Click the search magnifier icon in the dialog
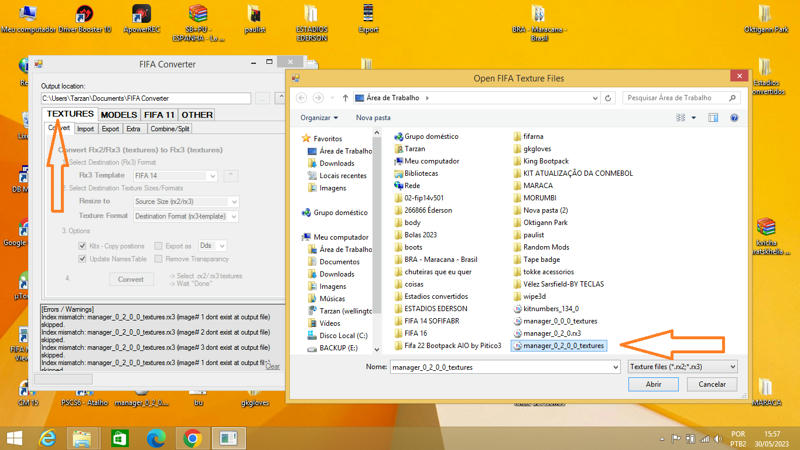This screenshot has width=800, height=450. coord(733,97)
